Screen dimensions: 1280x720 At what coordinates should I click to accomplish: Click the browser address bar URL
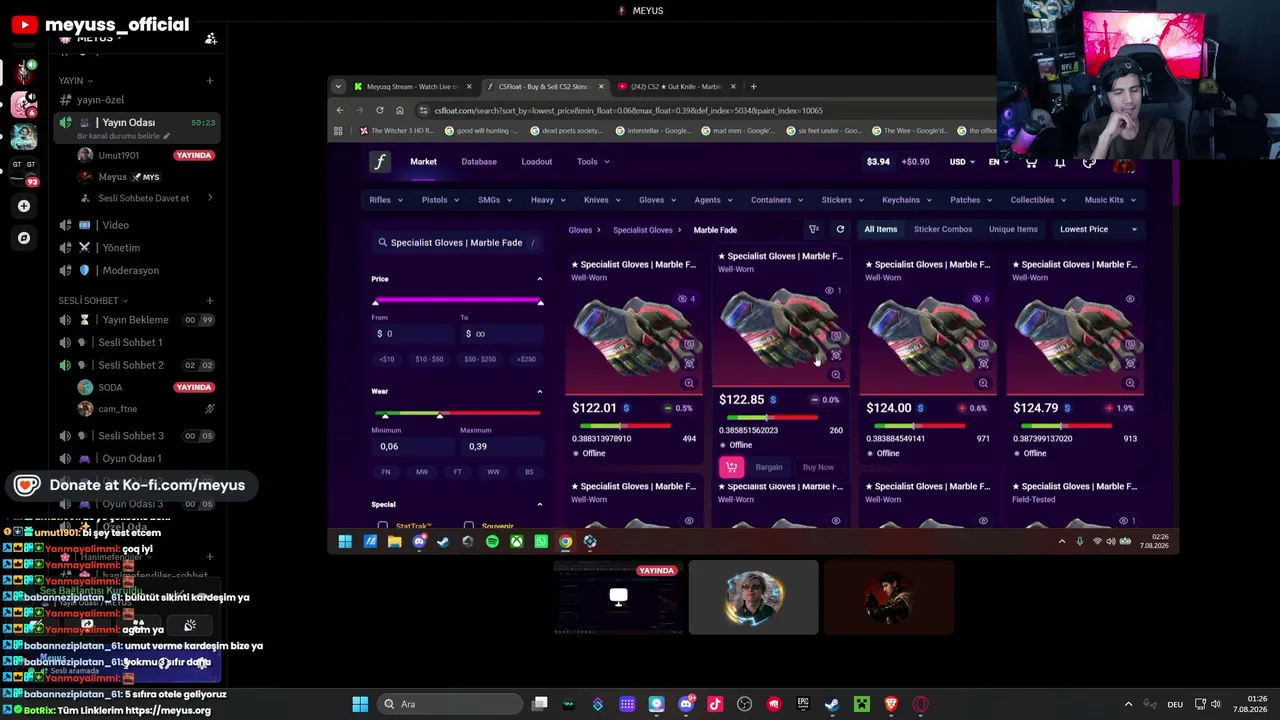click(x=629, y=110)
